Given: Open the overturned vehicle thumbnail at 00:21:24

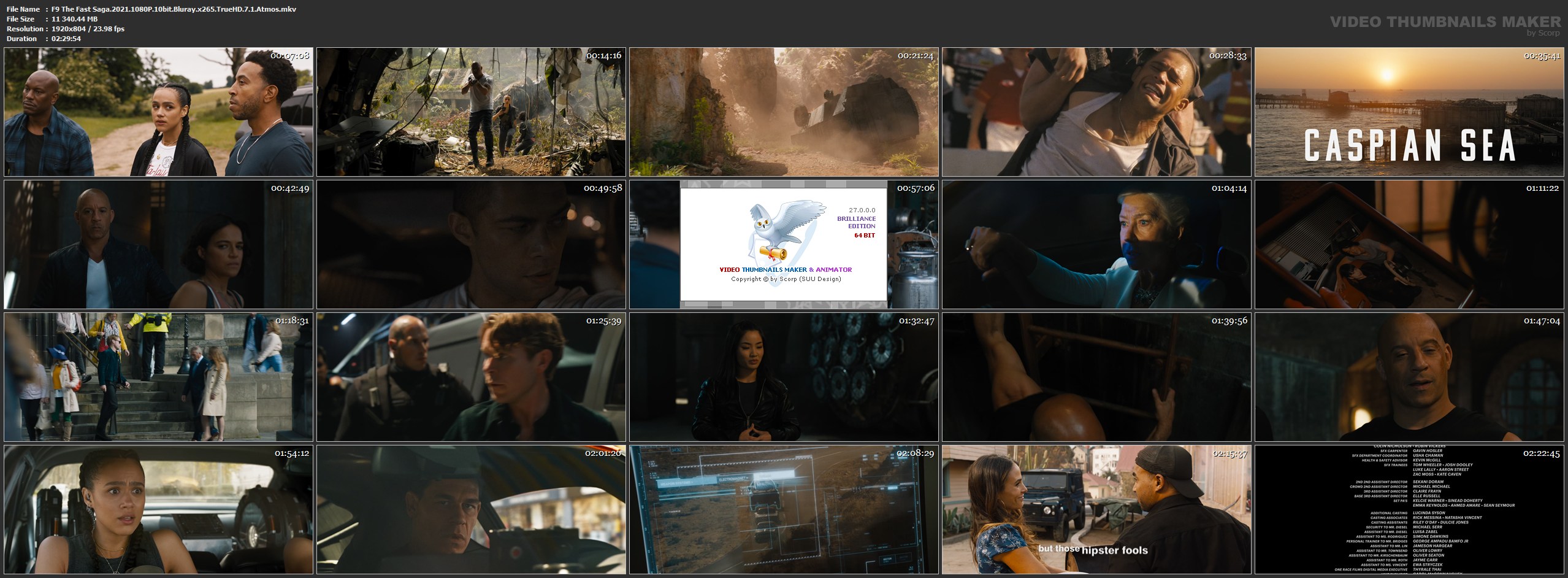Looking at the screenshot, I should point(784,112).
